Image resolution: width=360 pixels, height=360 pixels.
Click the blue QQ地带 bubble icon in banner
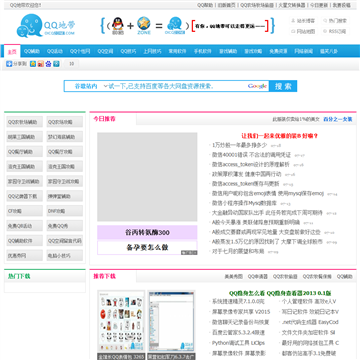174,24
